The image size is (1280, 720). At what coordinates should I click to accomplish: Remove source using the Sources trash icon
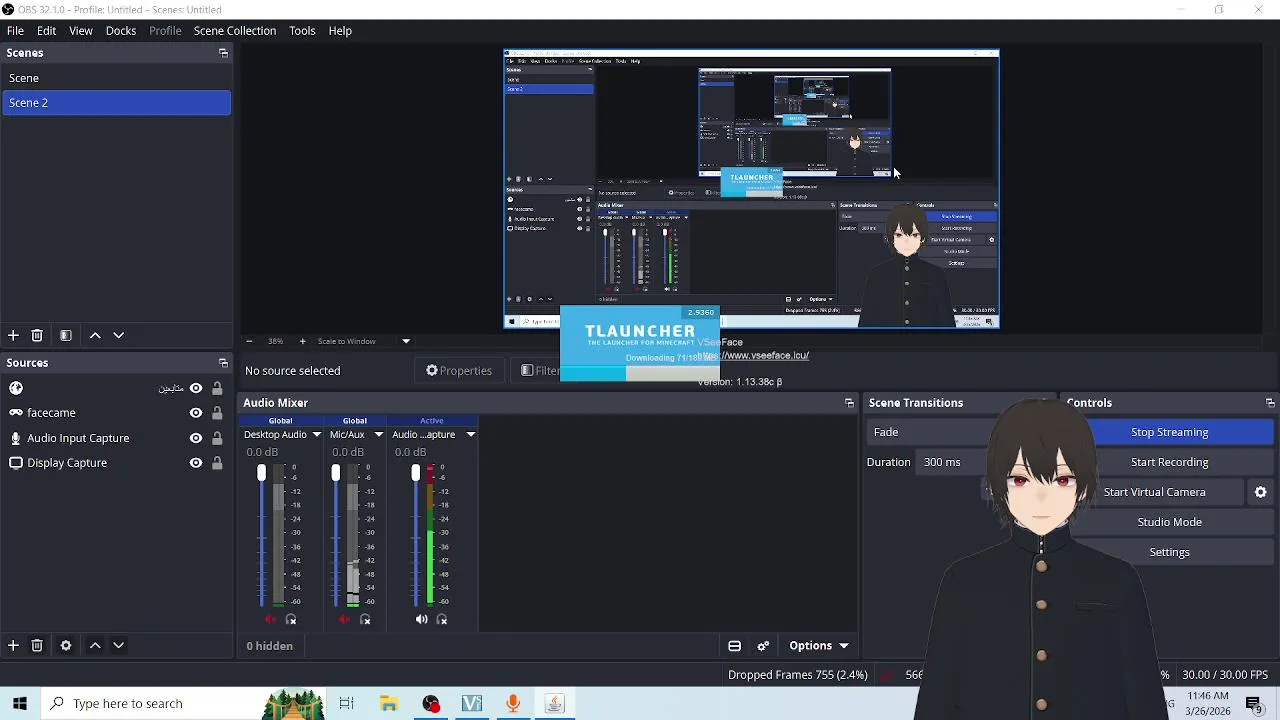tap(37, 646)
